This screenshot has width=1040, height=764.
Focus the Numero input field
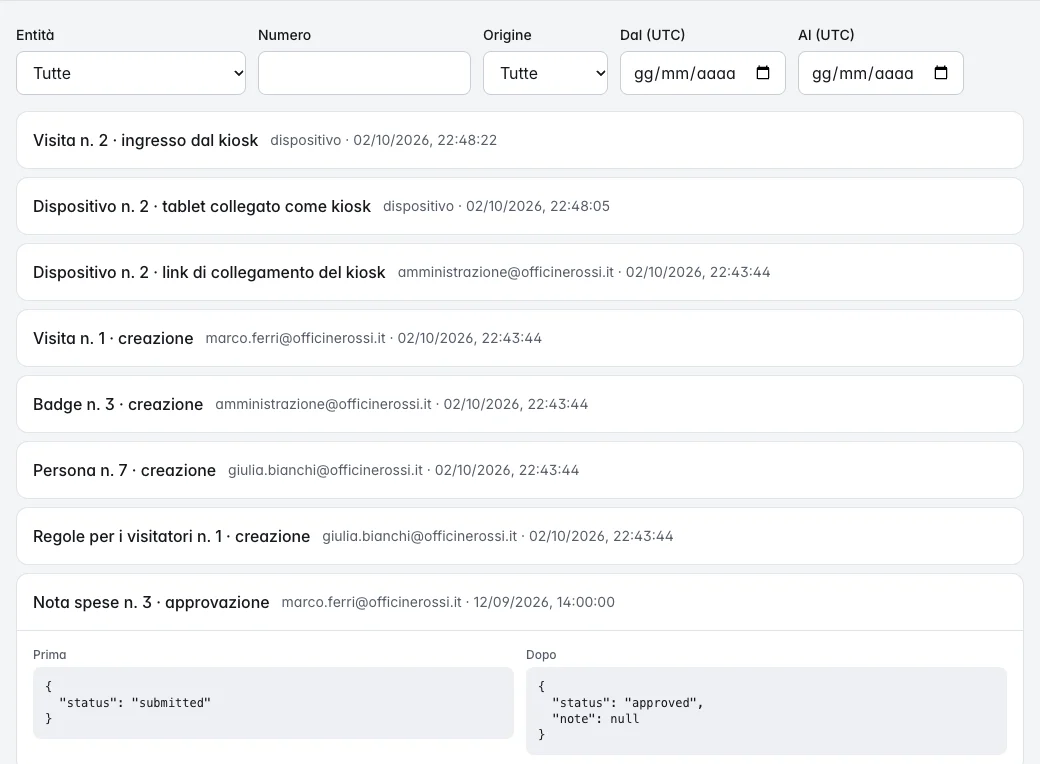click(364, 73)
